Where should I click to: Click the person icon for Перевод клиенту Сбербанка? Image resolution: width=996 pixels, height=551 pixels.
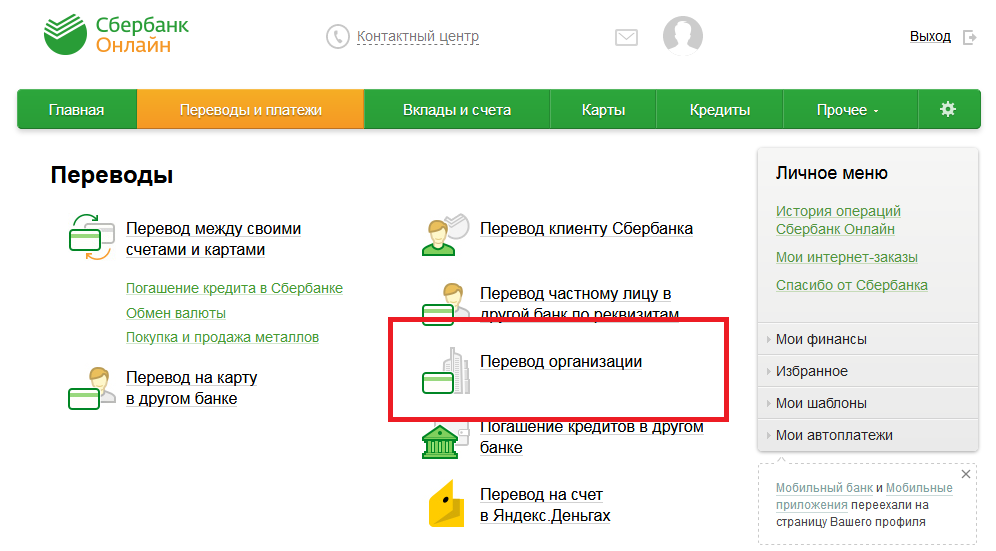445,235
